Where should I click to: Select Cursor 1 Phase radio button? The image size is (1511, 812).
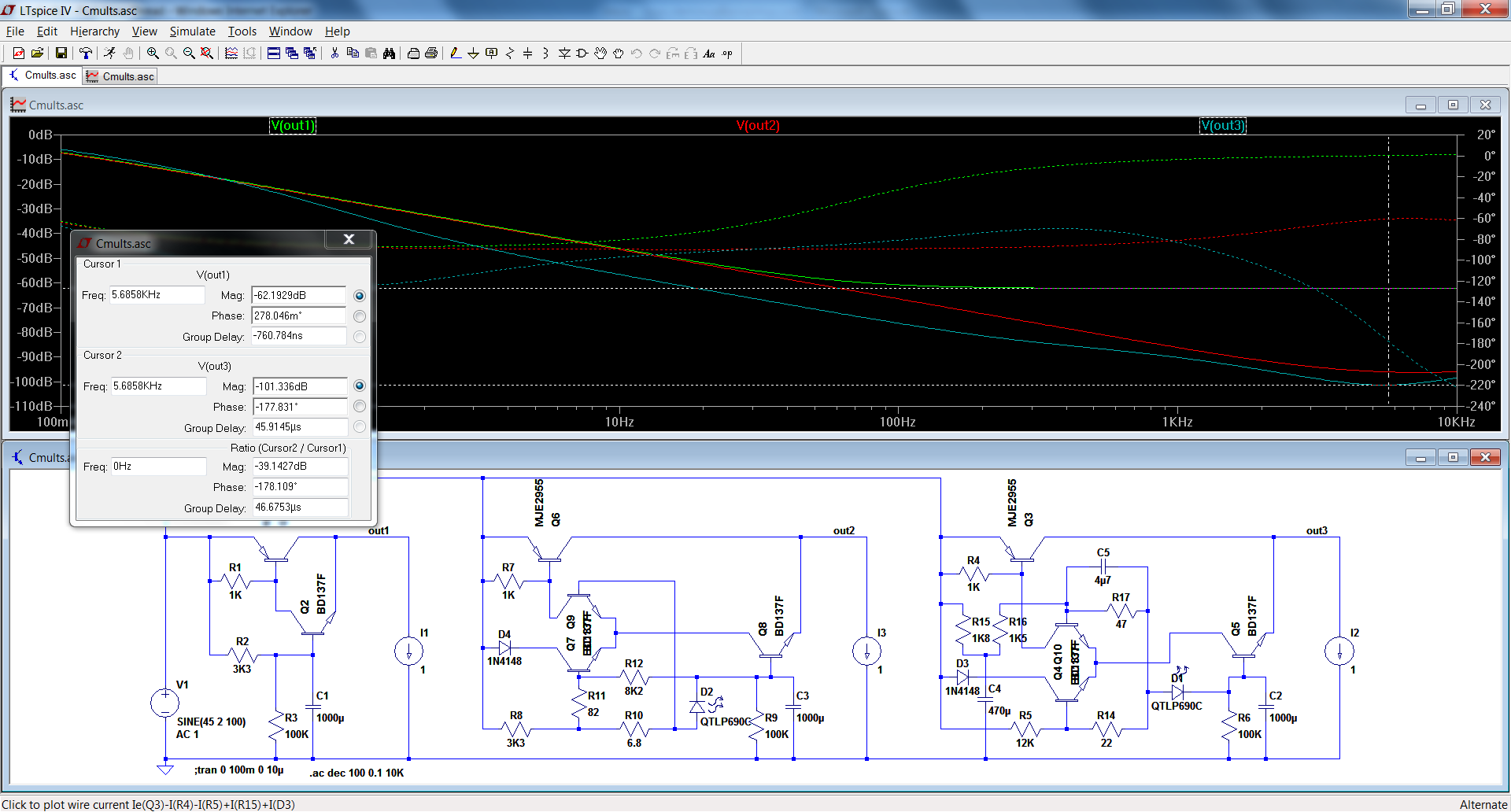coord(360,316)
